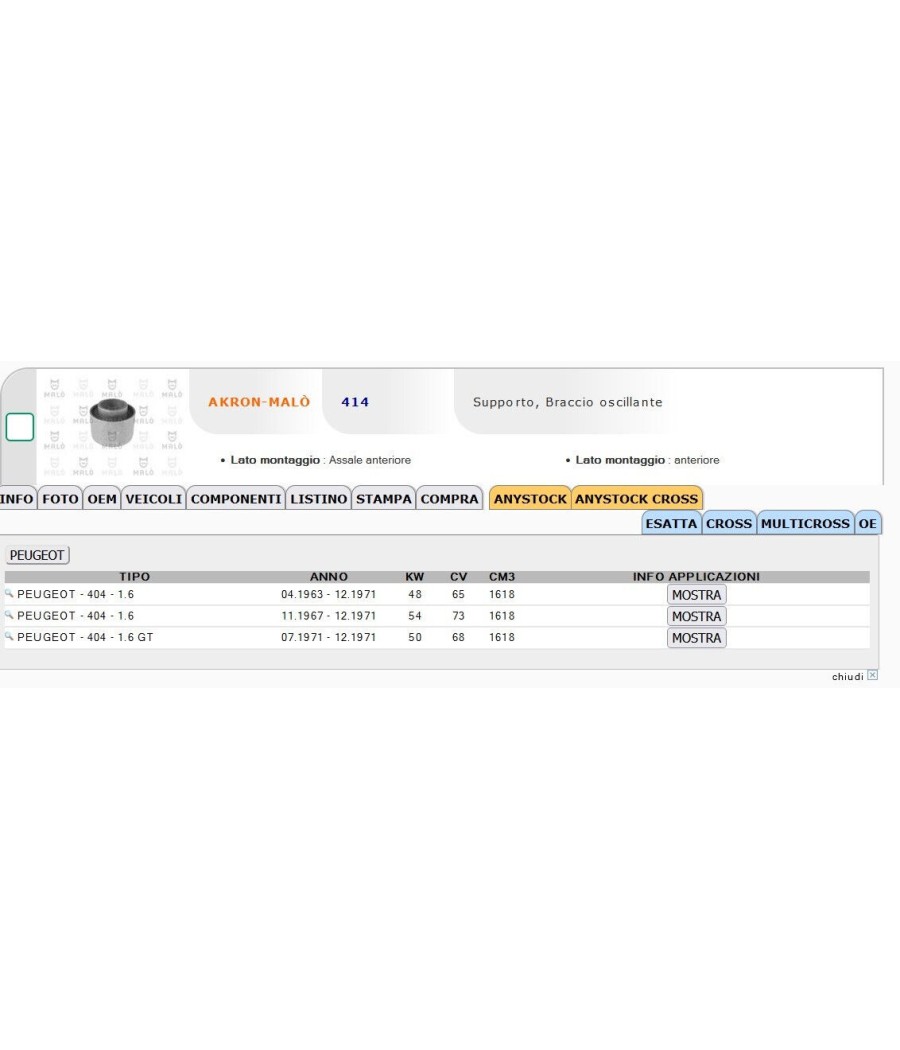The height and width of the screenshot is (1050, 900).
Task: Switch to the ESATTA tab
Action: point(672,524)
